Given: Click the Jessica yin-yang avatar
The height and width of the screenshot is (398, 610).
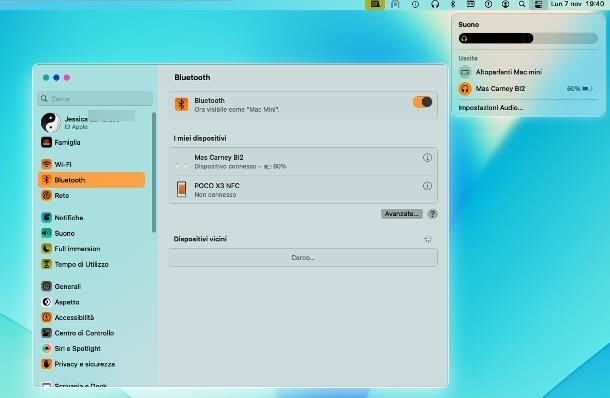Looking at the screenshot, I should pyautogui.click(x=51, y=122).
